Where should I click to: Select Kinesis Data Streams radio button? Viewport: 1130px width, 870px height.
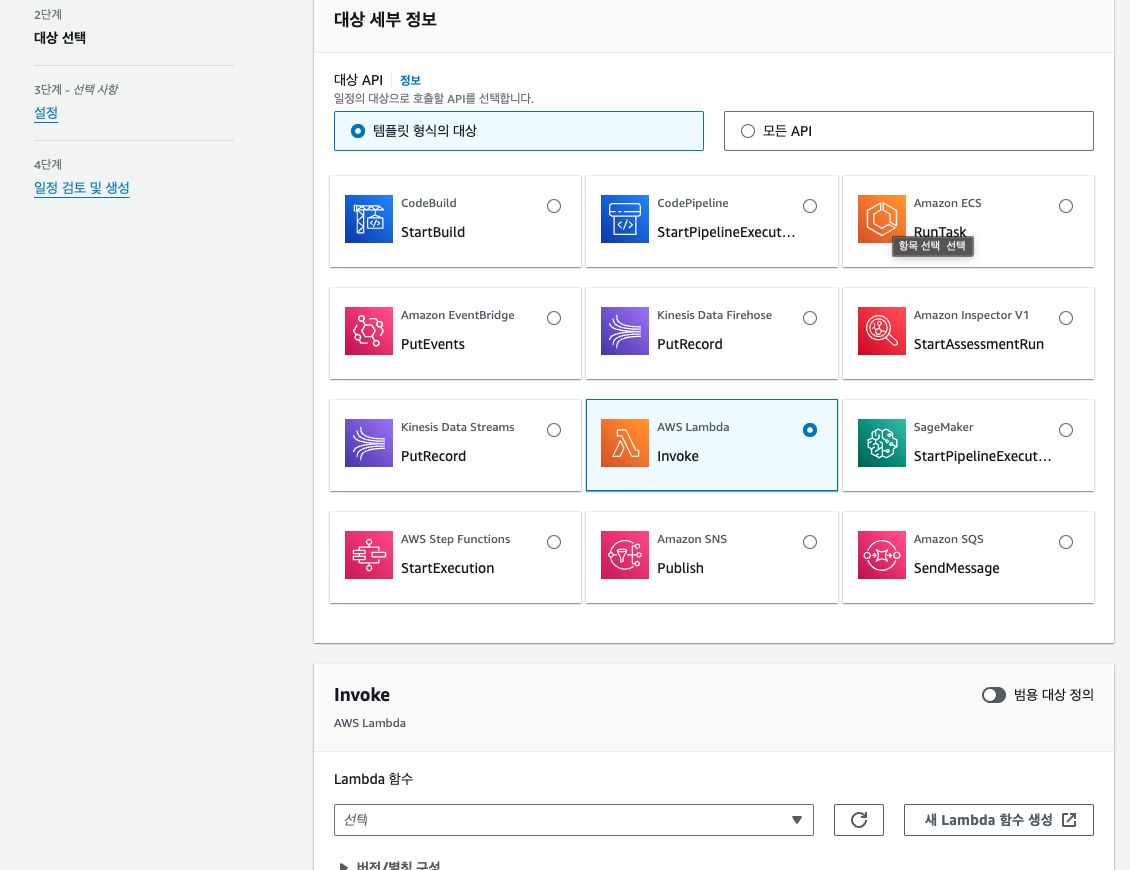553,430
